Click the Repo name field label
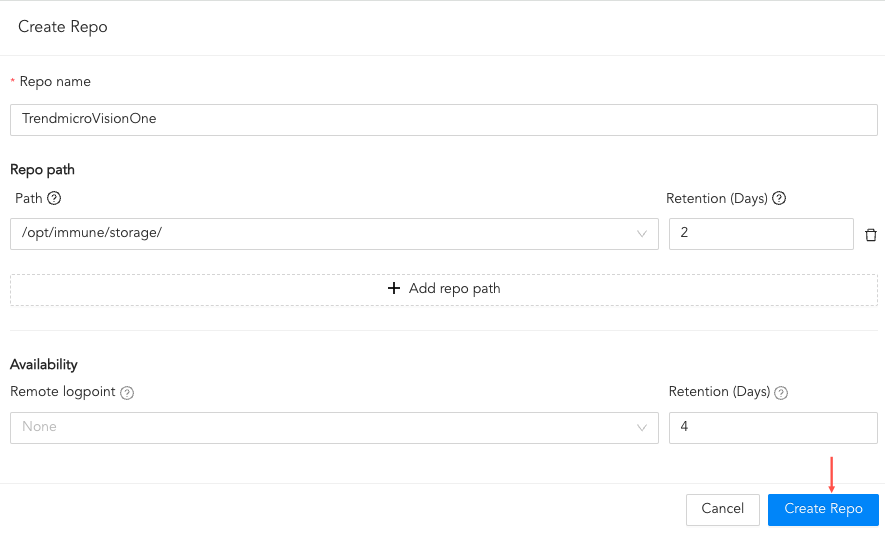This screenshot has height=533, width=885. pos(55,82)
